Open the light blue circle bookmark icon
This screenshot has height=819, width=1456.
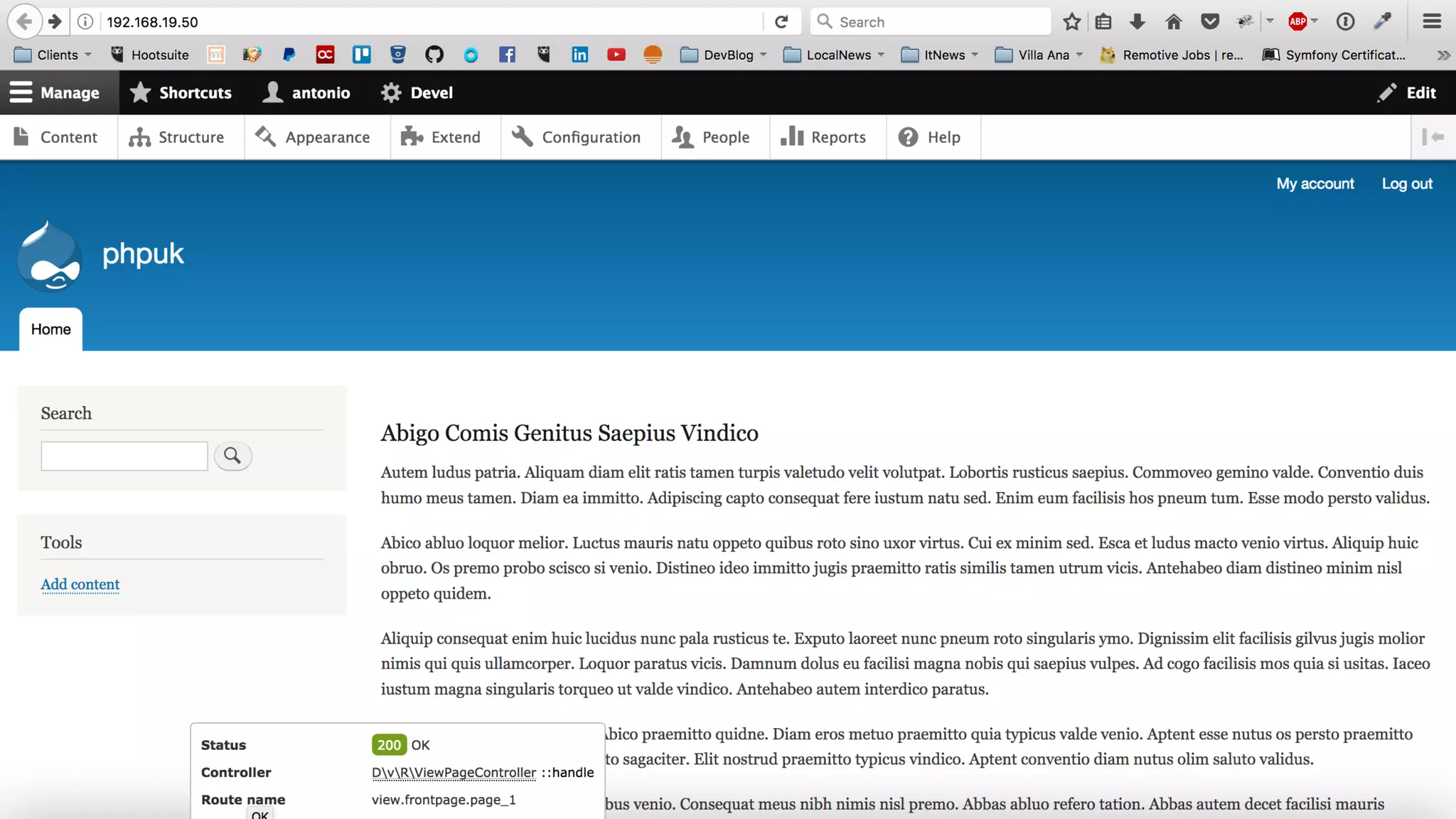[x=471, y=55]
